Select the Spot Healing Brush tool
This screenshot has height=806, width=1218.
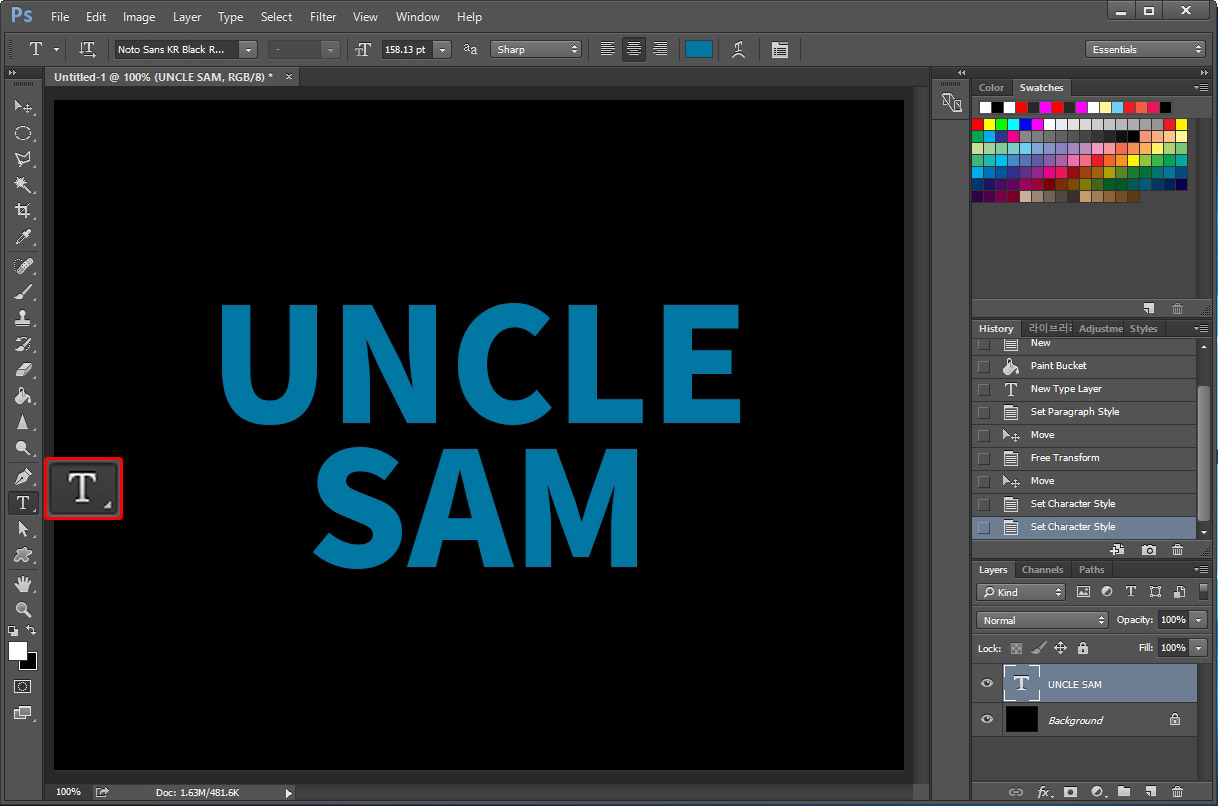tap(22, 266)
